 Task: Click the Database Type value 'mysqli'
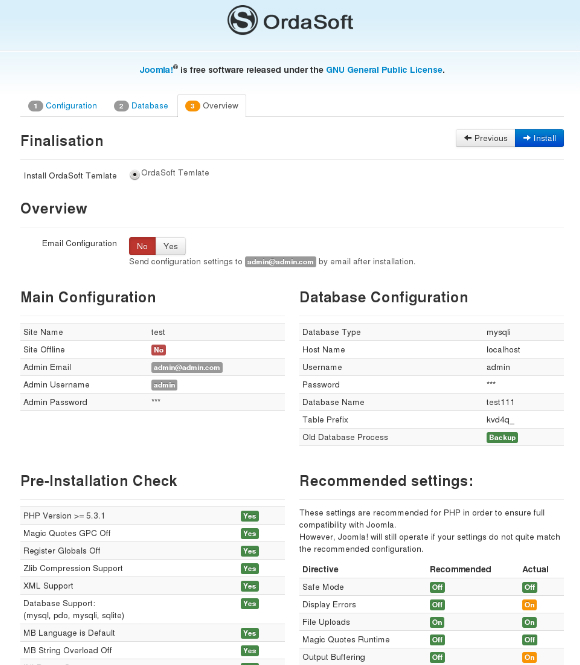coord(498,332)
